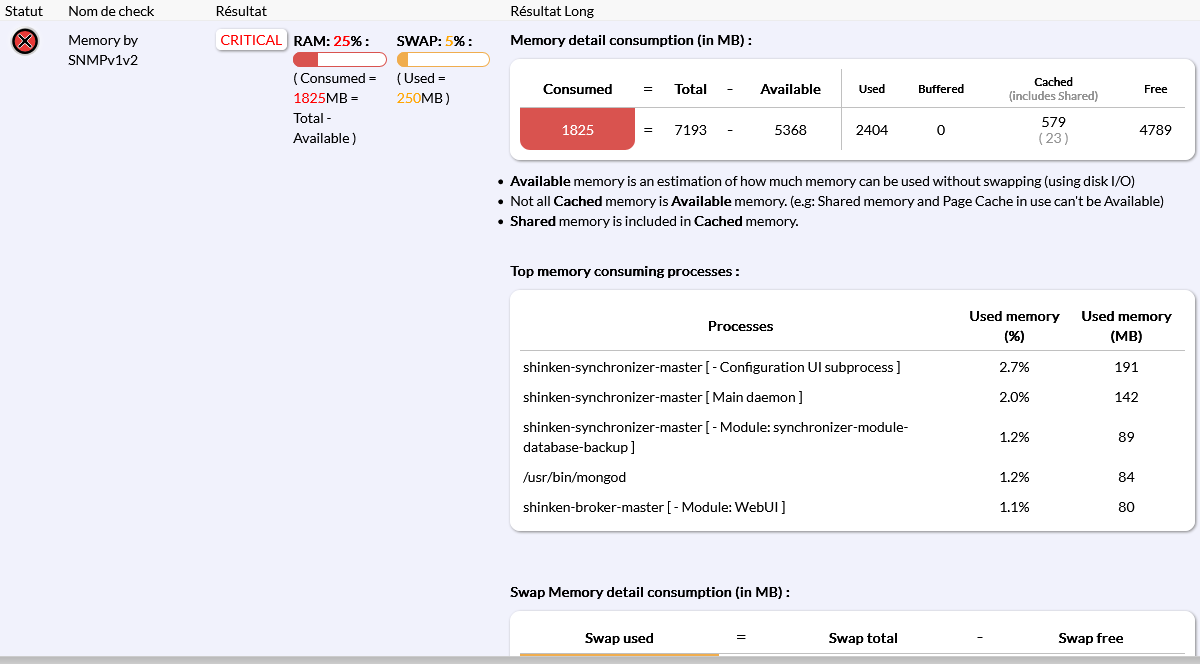Click the Memory by SNMPv1v2 check name

[x=102, y=50]
